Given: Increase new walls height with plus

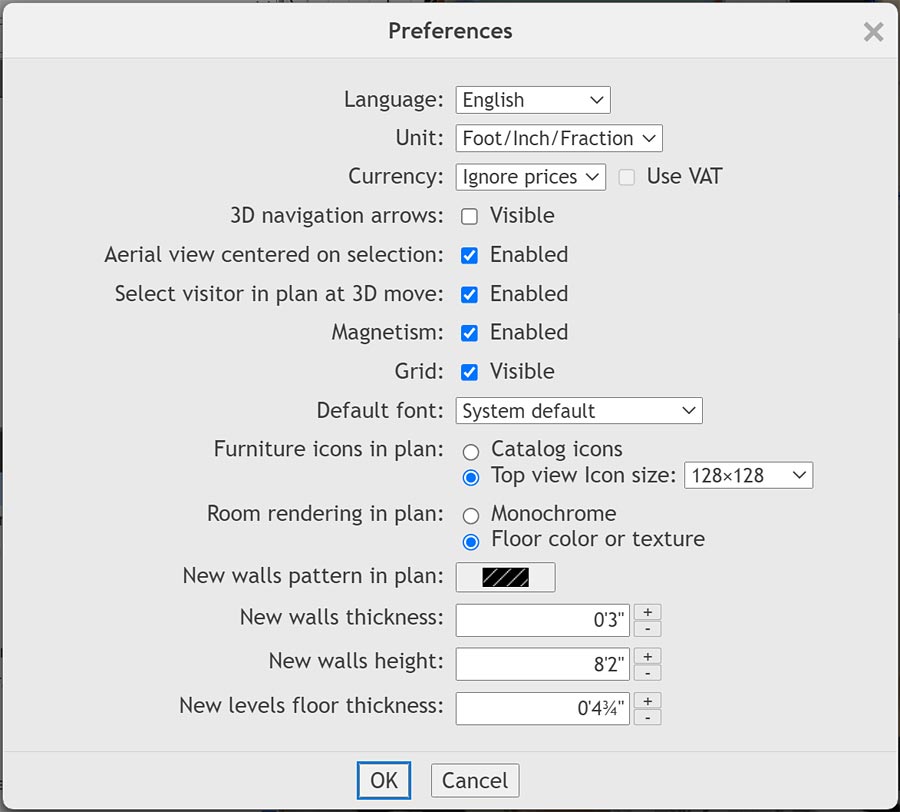Looking at the screenshot, I should coord(647,656).
